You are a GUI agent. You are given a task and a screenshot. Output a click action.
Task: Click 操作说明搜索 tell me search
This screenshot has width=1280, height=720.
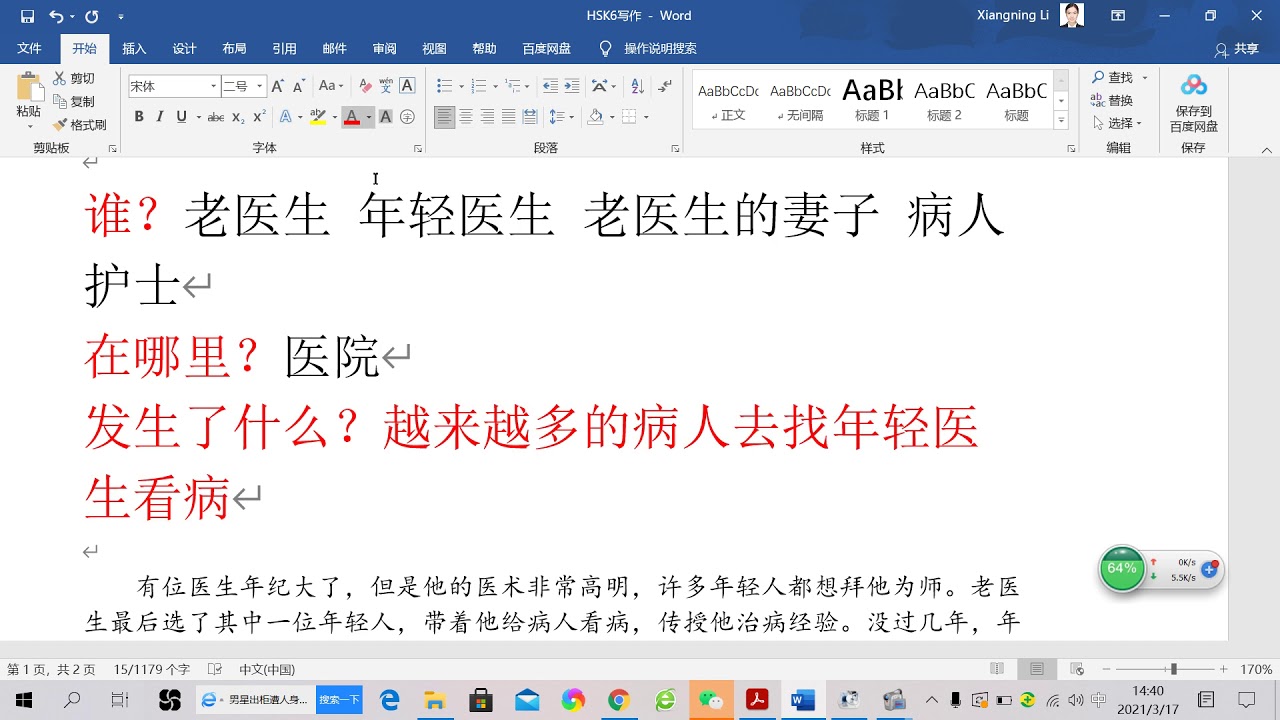648,48
